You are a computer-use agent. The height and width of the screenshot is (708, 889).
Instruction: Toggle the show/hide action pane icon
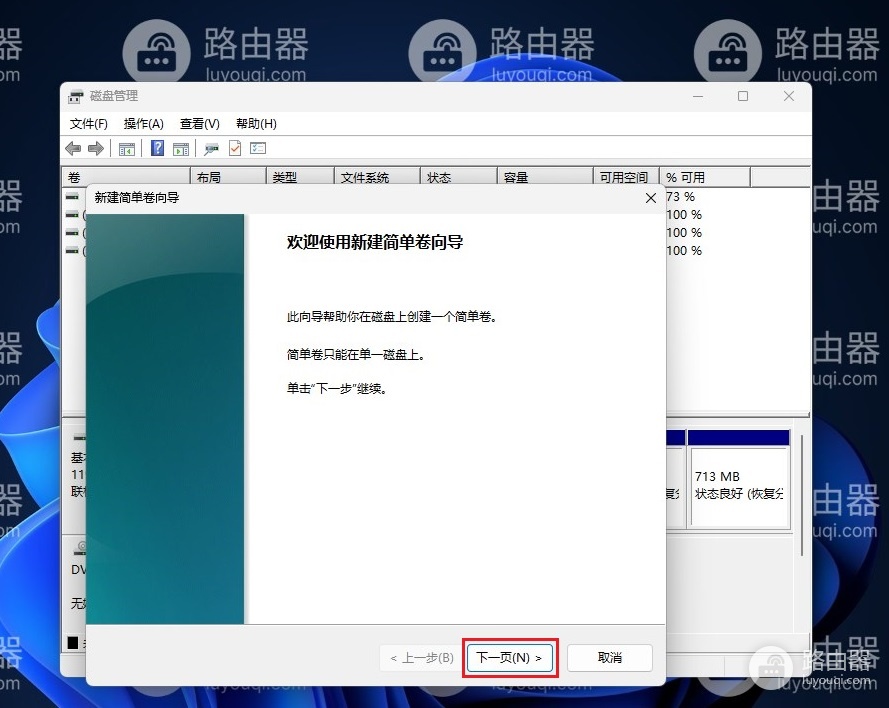pyautogui.click(x=181, y=149)
